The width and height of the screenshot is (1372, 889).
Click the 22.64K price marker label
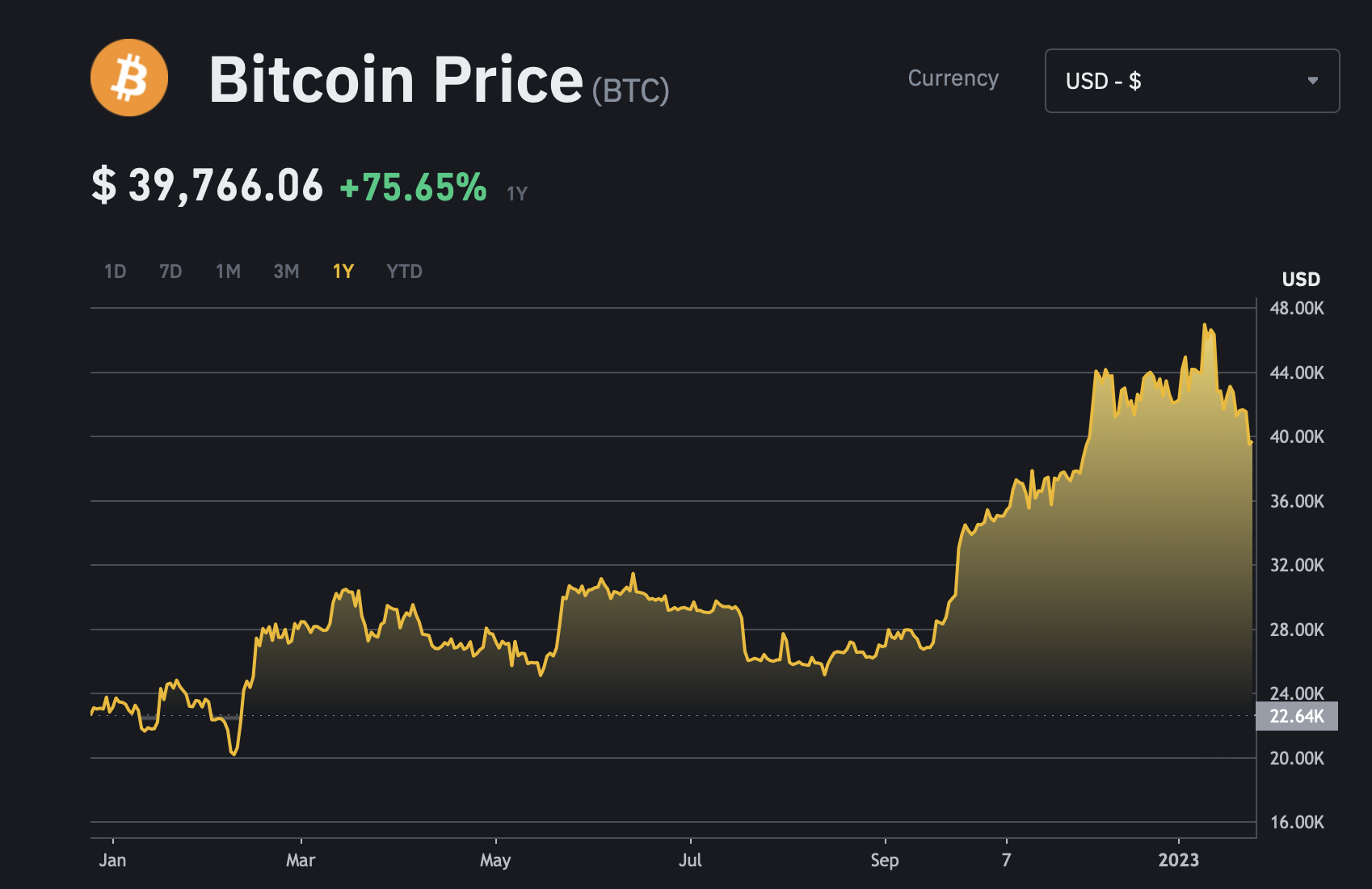click(1296, 716)
